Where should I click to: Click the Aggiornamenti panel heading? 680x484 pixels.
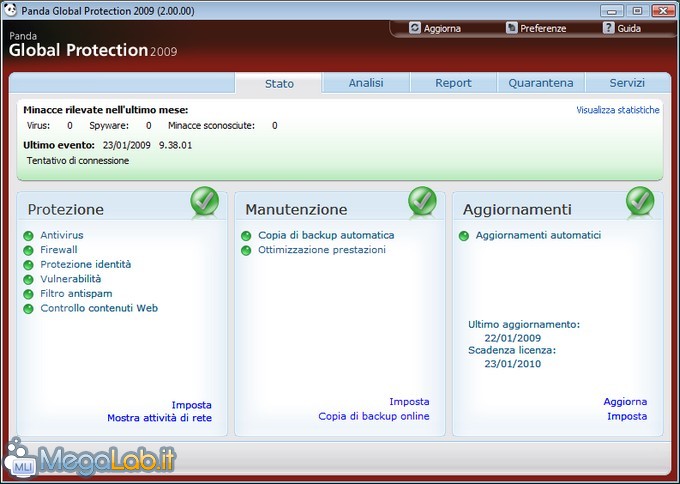coord(517,210)
